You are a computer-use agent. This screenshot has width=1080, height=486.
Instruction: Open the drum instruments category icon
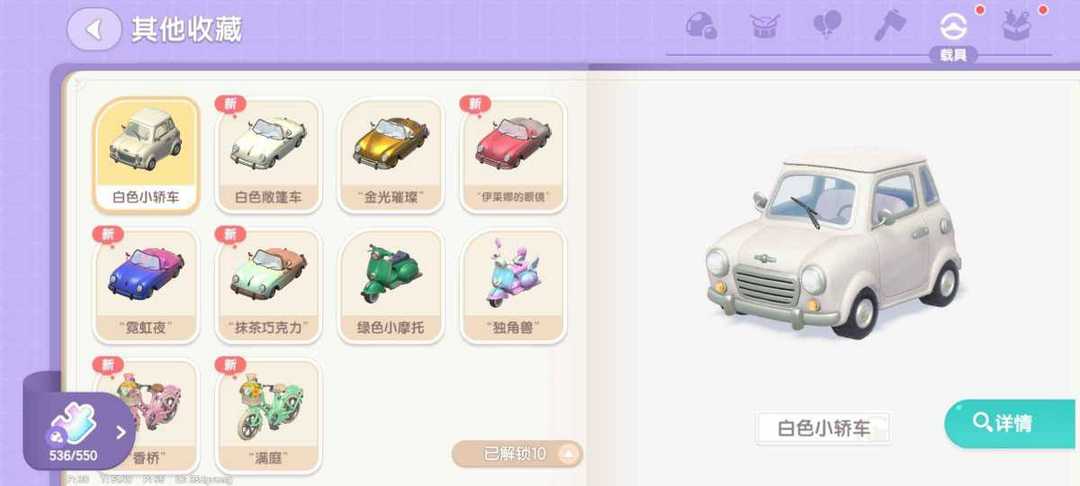765,26
